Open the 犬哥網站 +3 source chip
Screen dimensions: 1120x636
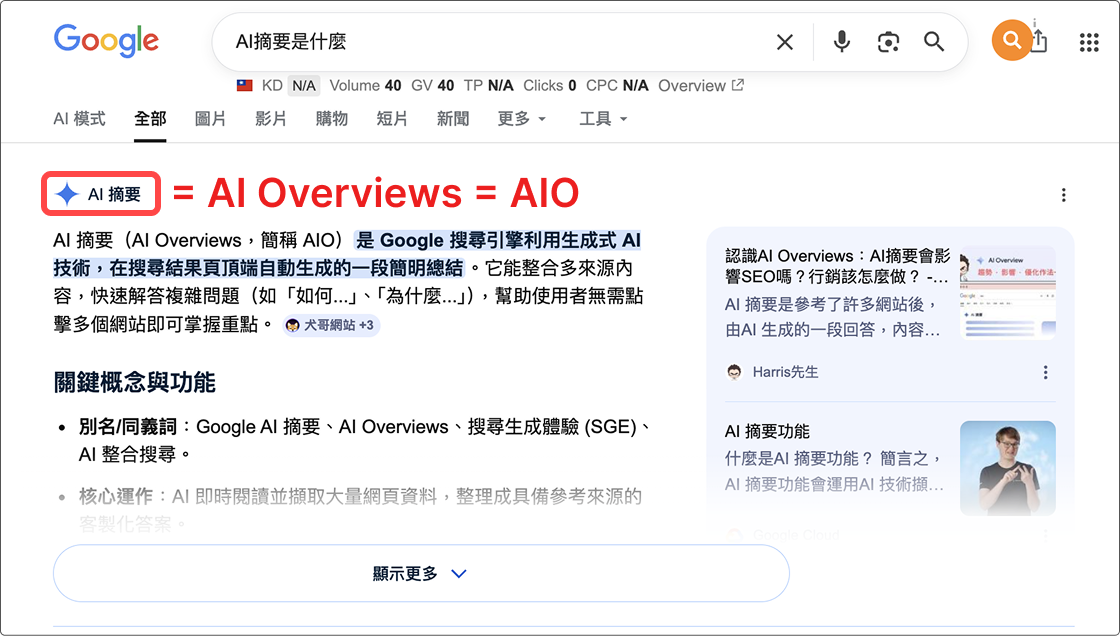330,325
